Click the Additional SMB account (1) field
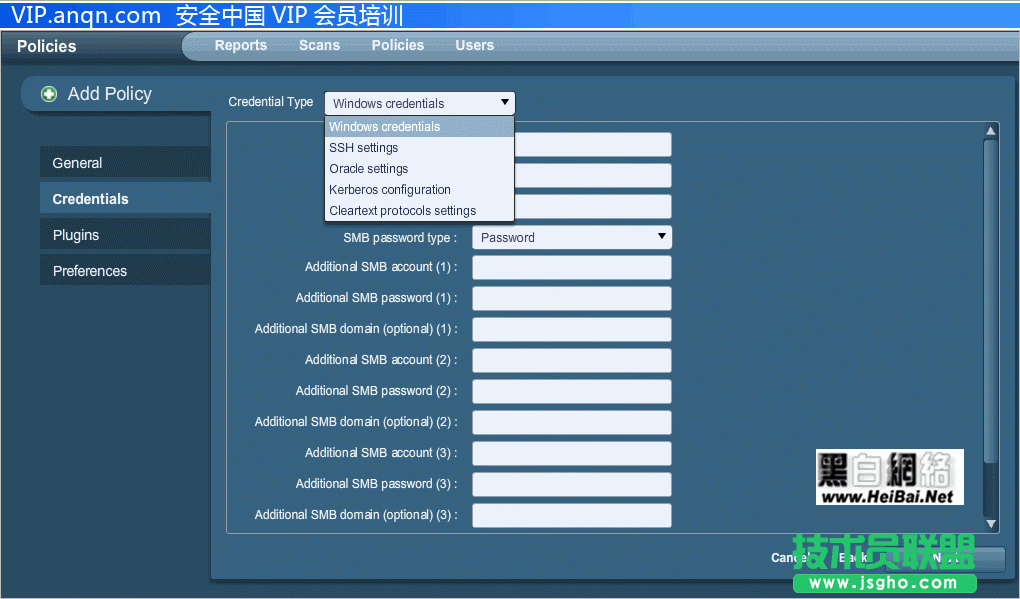This screenshot has height=599, width=1020. [x=571, y=268]
